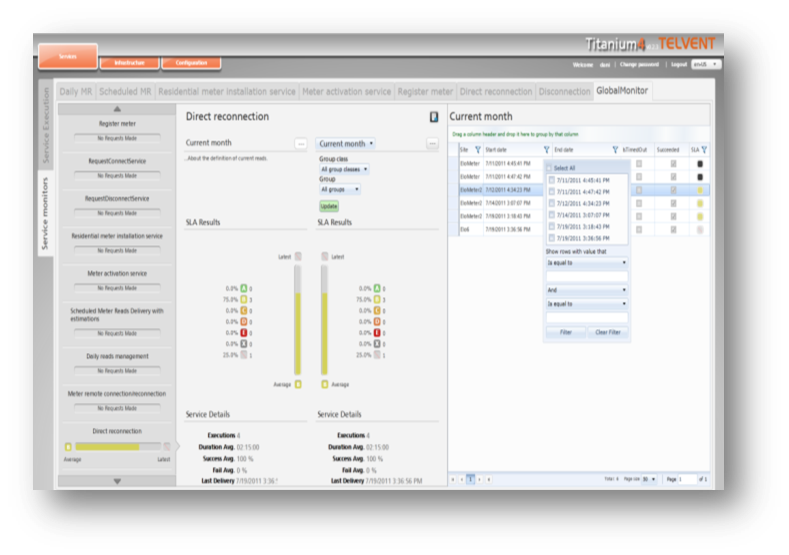This screenshot has width=789, height=555.
Task: Toggle the Select All filter checkbox
Action: pyautogui.click(x=549, y=168)
